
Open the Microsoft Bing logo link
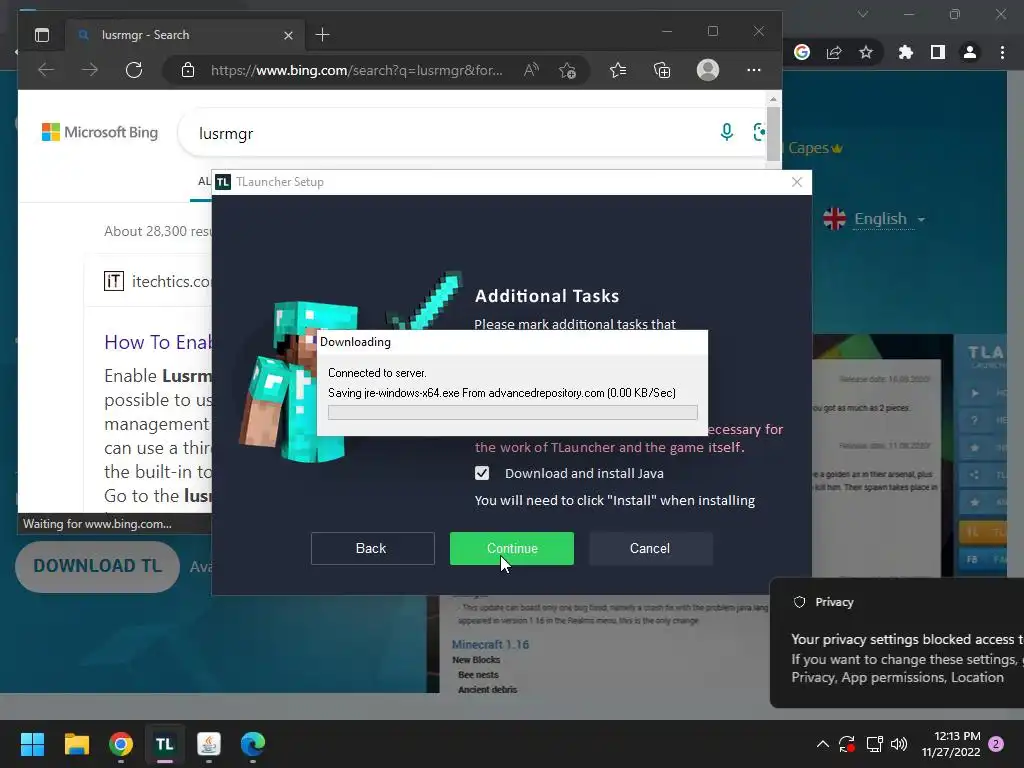click(x=100, y=133)
